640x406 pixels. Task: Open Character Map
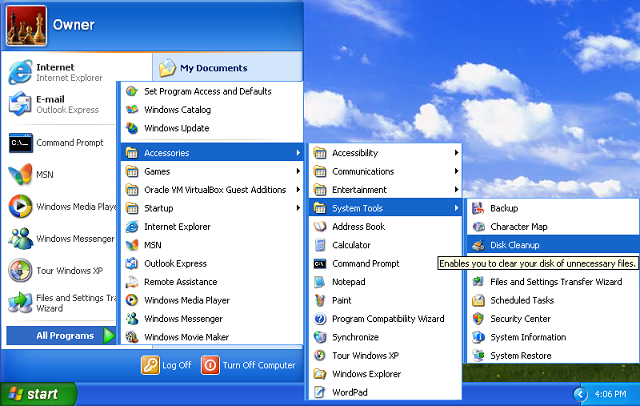pos(553,226)
